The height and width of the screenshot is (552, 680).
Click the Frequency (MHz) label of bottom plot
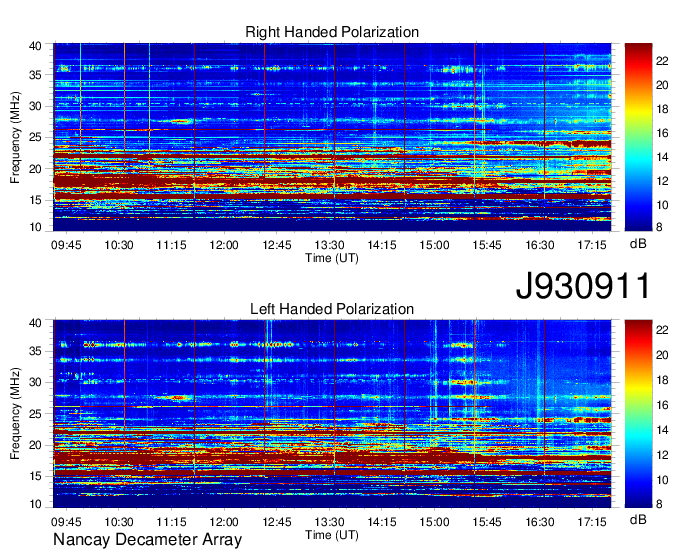(x=15, y=414)
